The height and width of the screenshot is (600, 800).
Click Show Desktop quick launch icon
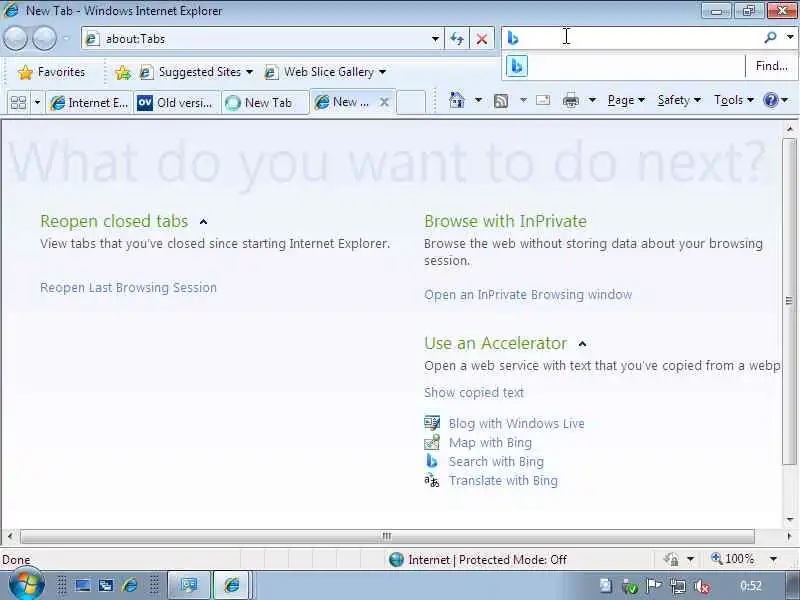click(82, 585)
